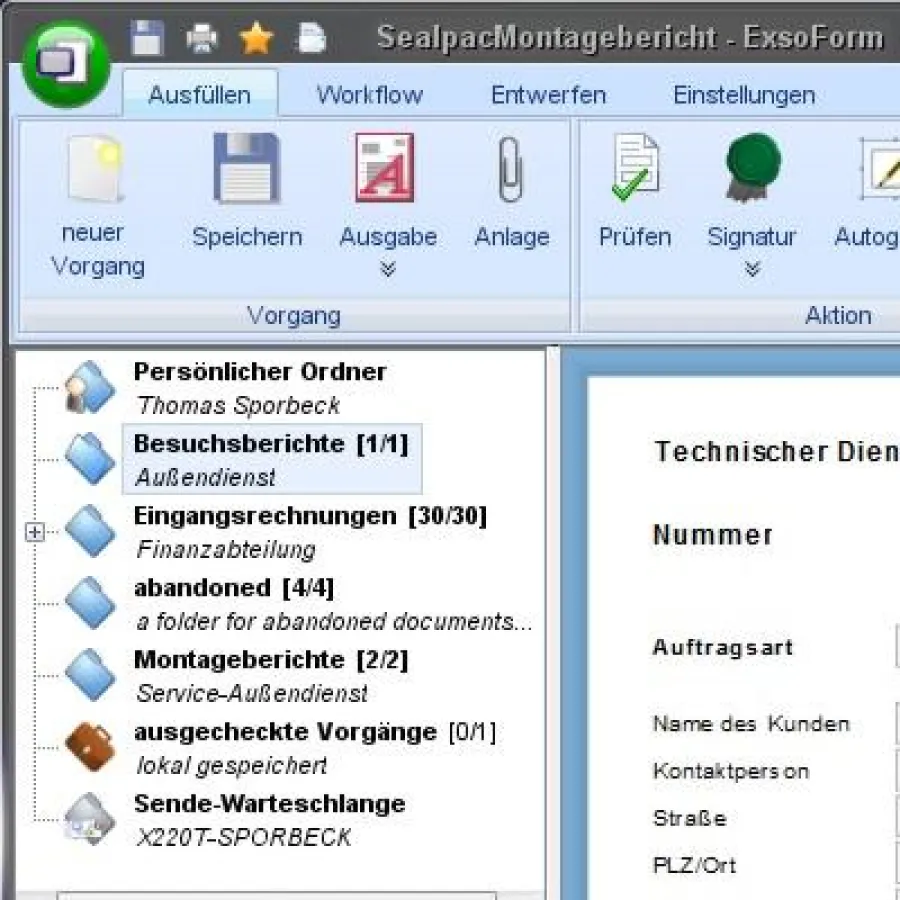Viewport: 900px width, 900px height.
Task: Open favorites via the star icon
Action: coord(257,37)
